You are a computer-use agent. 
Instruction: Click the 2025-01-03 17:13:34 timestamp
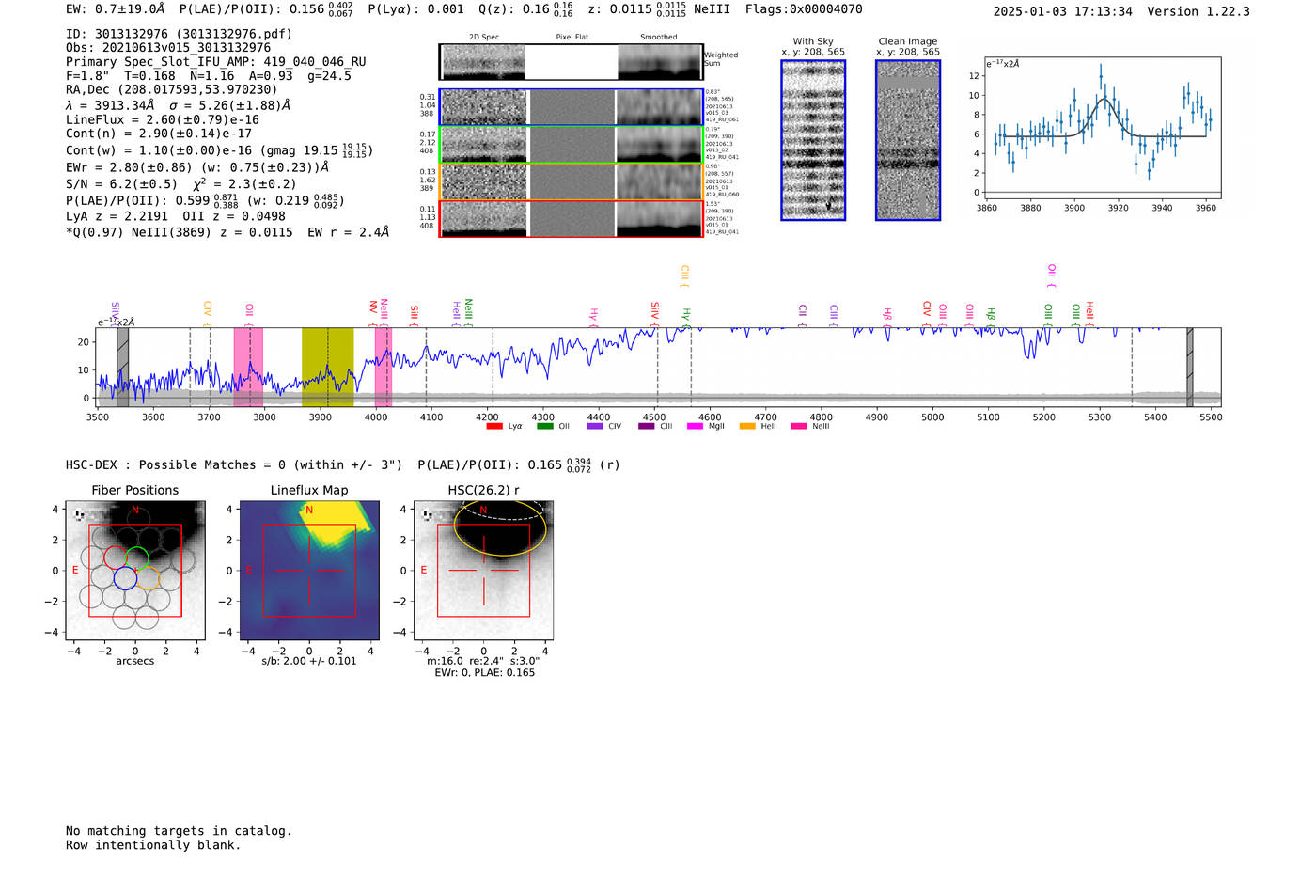click(x=1063, y=11)
